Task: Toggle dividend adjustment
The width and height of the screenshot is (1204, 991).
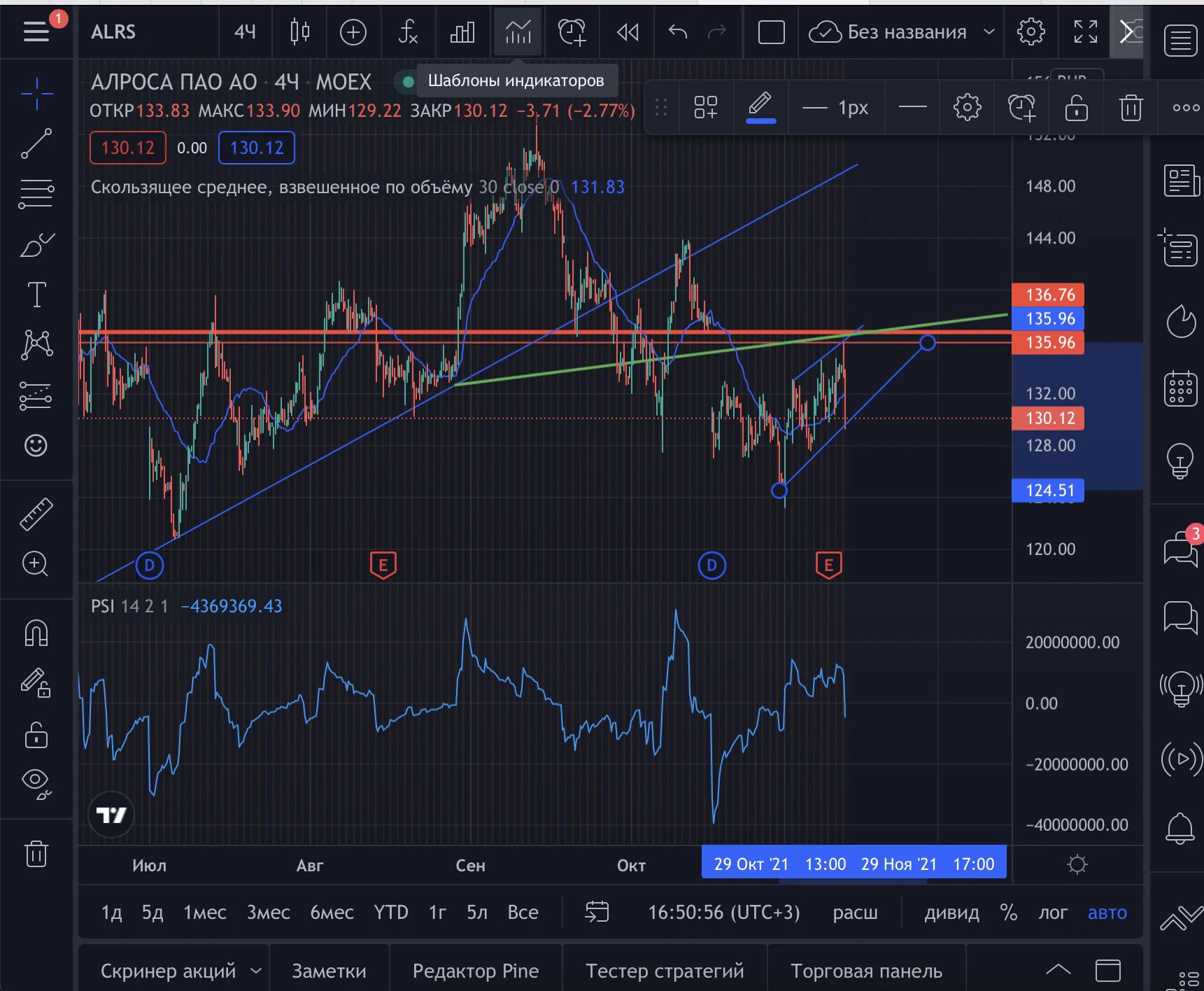Action: tap(951, 913)
